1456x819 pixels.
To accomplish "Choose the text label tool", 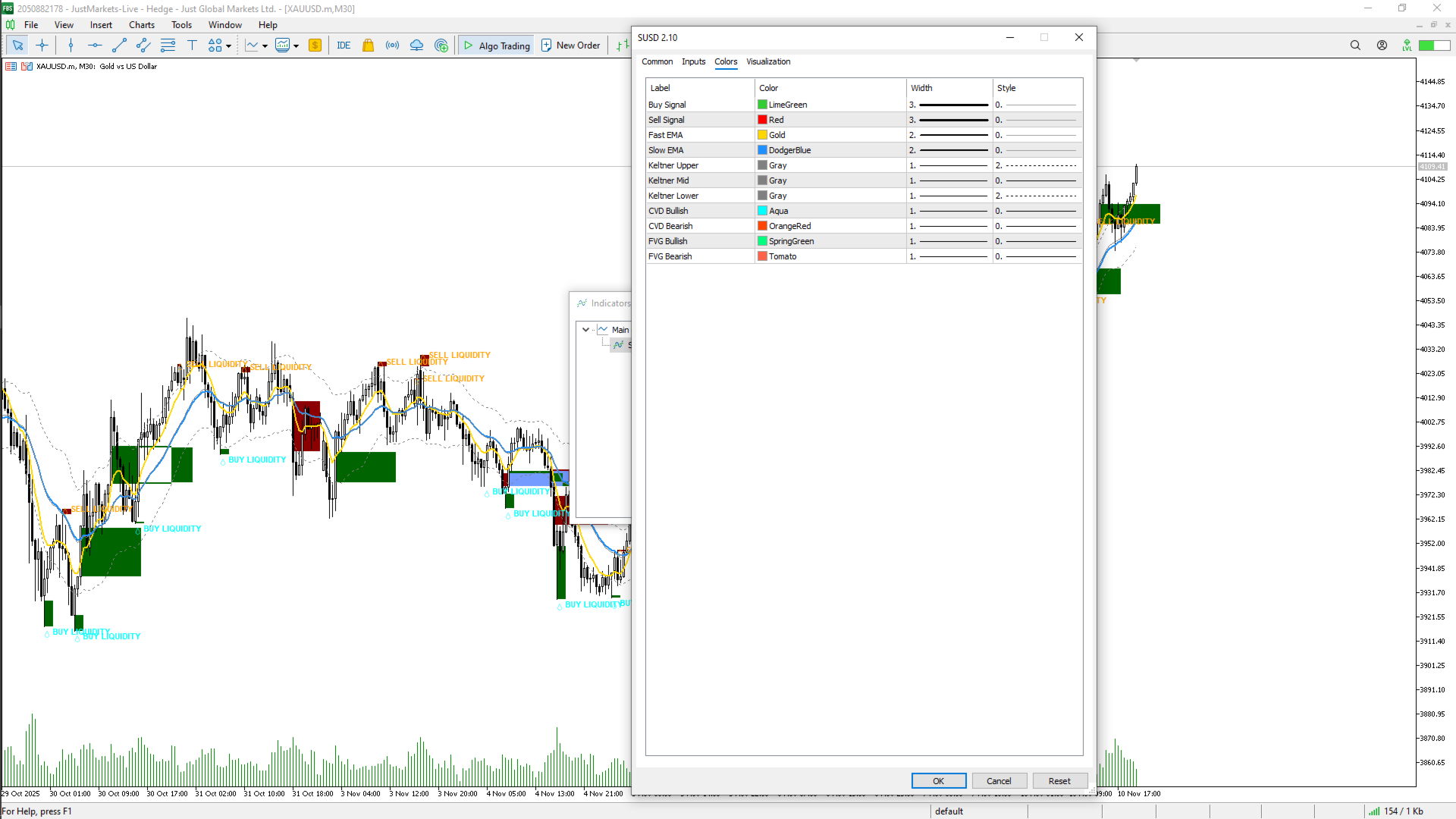I will coord(192,45).
